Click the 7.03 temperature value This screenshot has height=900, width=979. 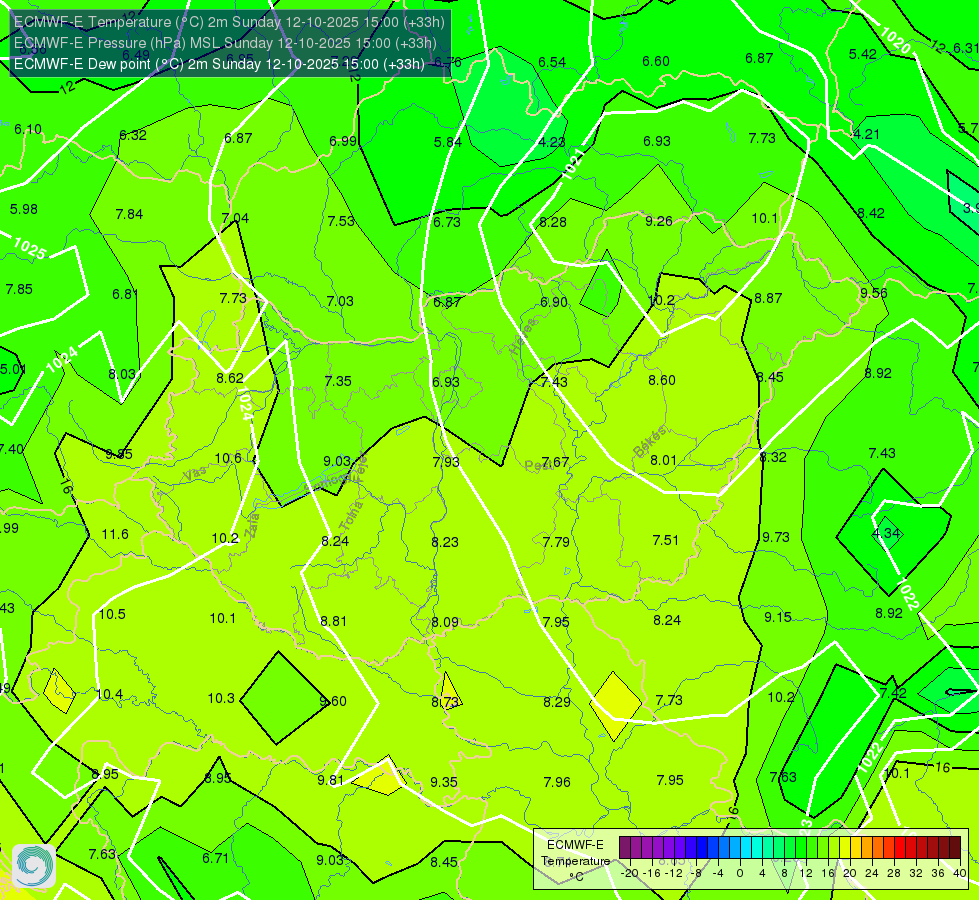pyautogui.click(x=340, y=301)
